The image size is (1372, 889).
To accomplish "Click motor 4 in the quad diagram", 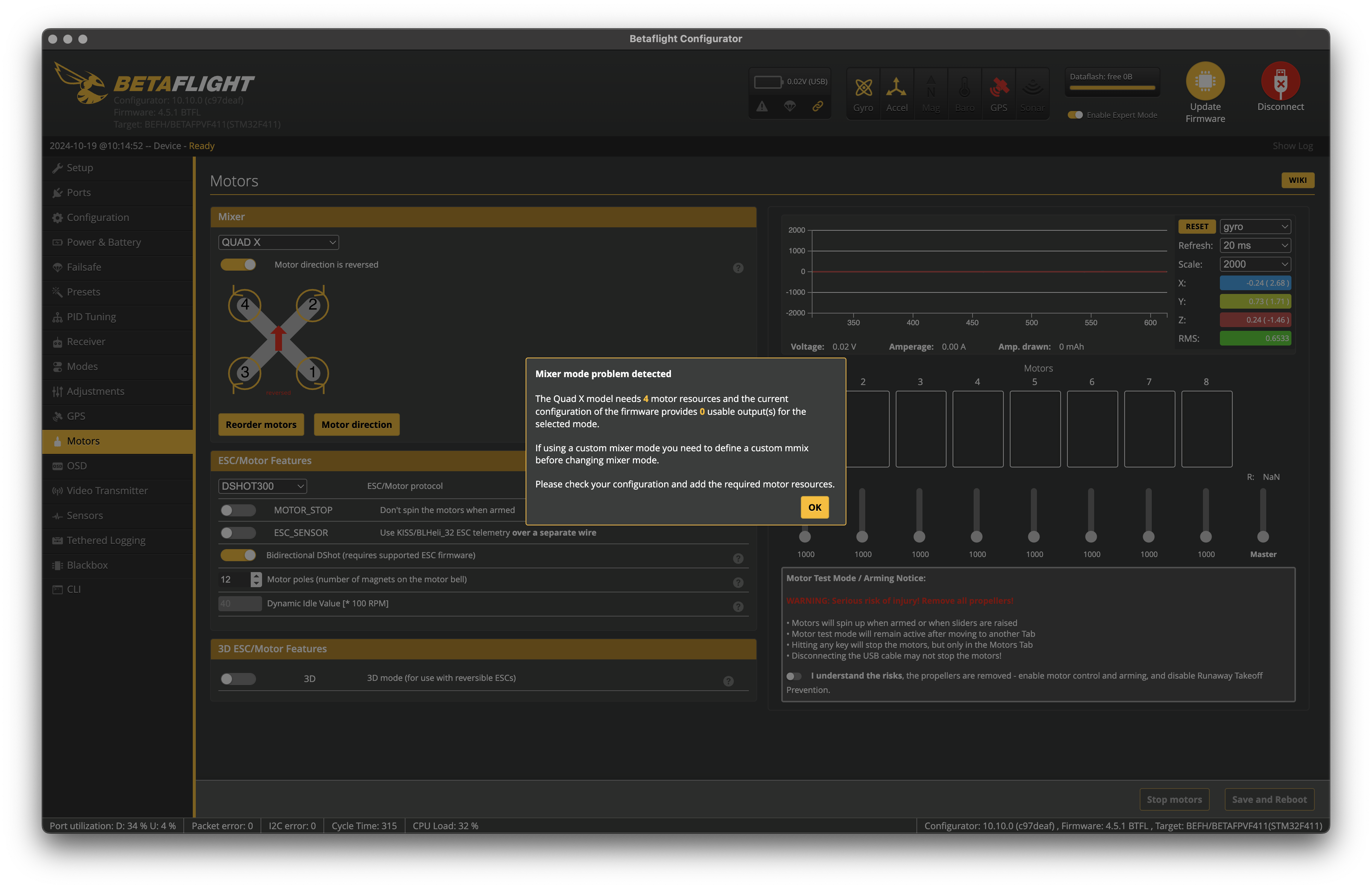I will (245, 305).
